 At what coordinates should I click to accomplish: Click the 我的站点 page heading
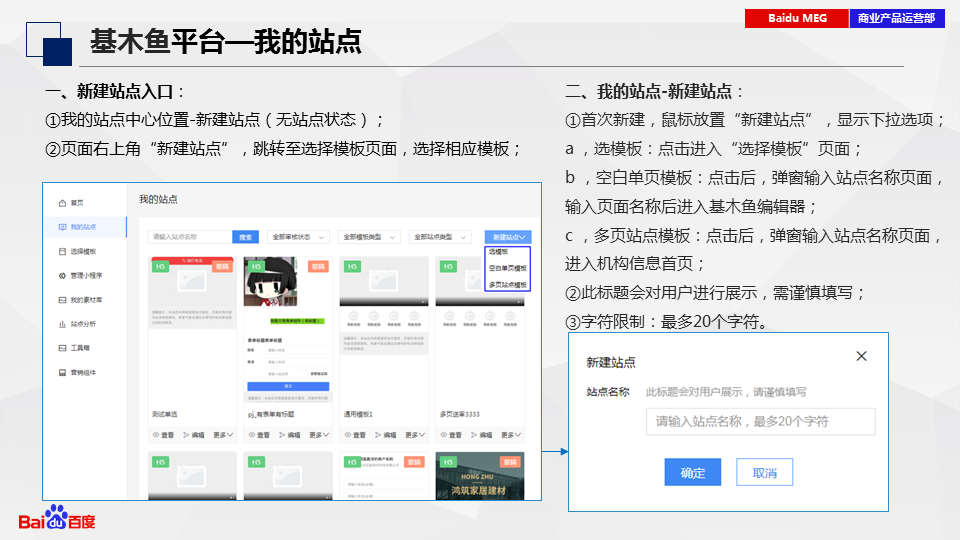coord(158,199)
